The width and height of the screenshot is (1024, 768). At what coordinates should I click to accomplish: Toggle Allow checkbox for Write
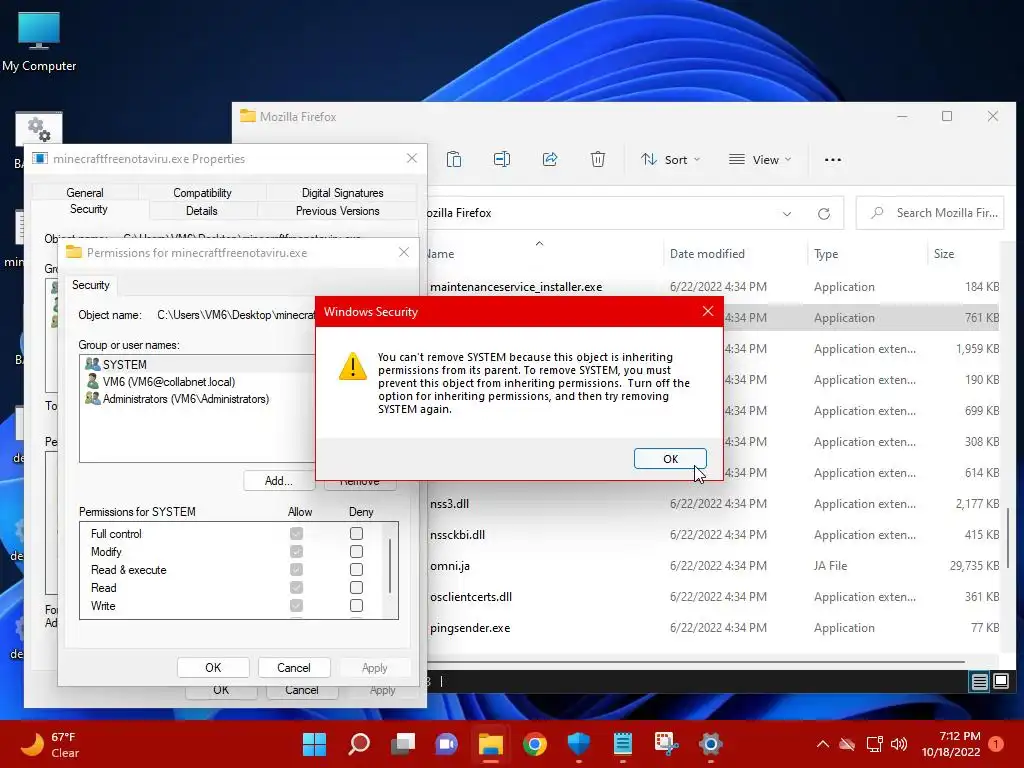point(296,605)
